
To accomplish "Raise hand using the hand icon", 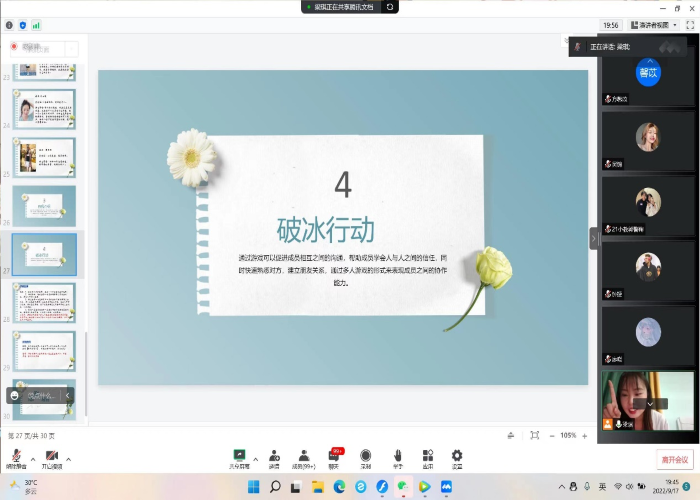I will (x=397, y=456).
